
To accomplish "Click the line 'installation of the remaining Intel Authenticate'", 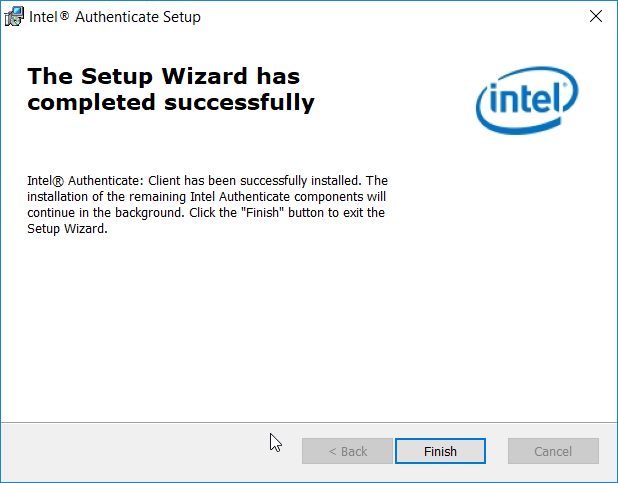I will click(x=207, y=196).
